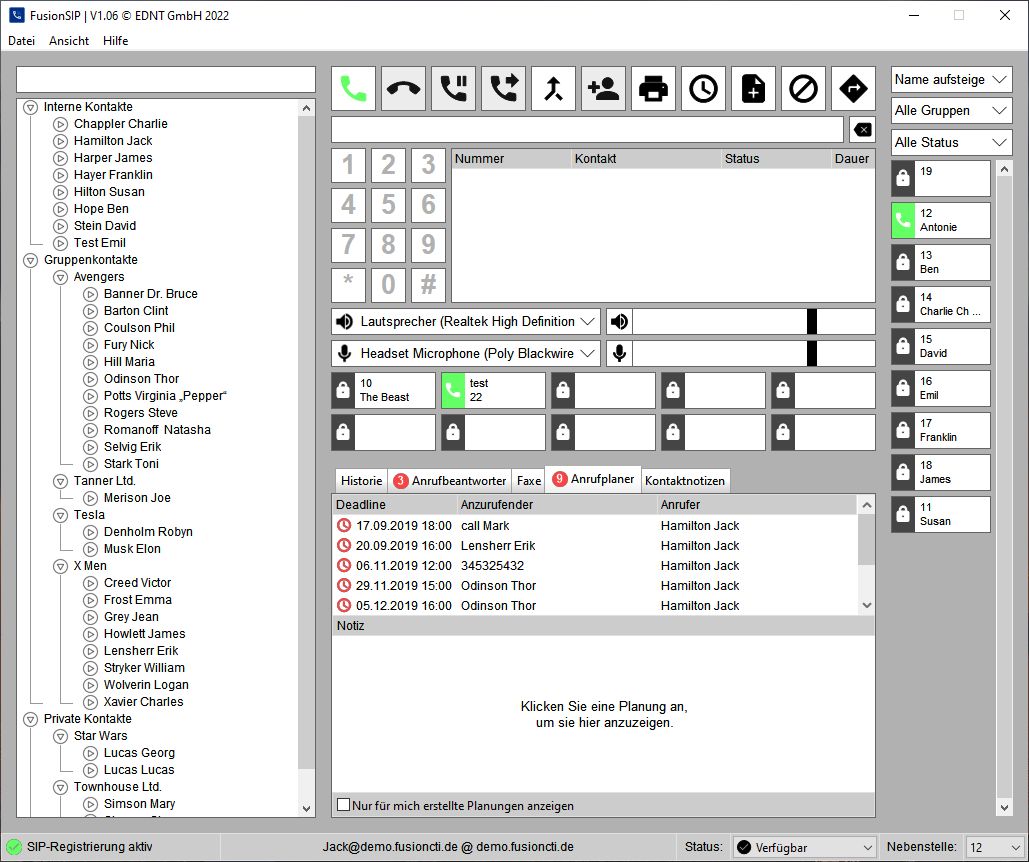This screenshot has height=862, width=1029.
Task: Click the printer icon
Action: [x=653, y=89]
